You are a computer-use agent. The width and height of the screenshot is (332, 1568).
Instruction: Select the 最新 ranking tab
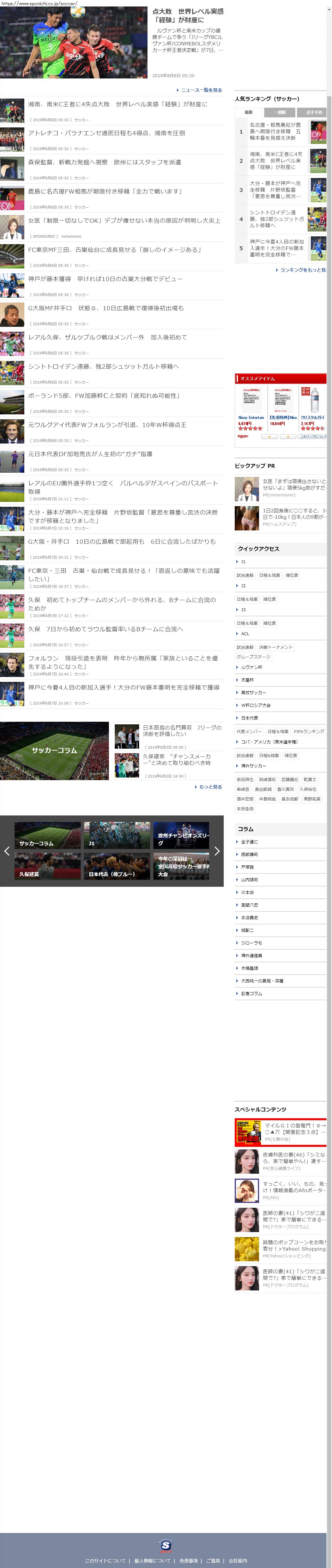click(x=249, y=112)
